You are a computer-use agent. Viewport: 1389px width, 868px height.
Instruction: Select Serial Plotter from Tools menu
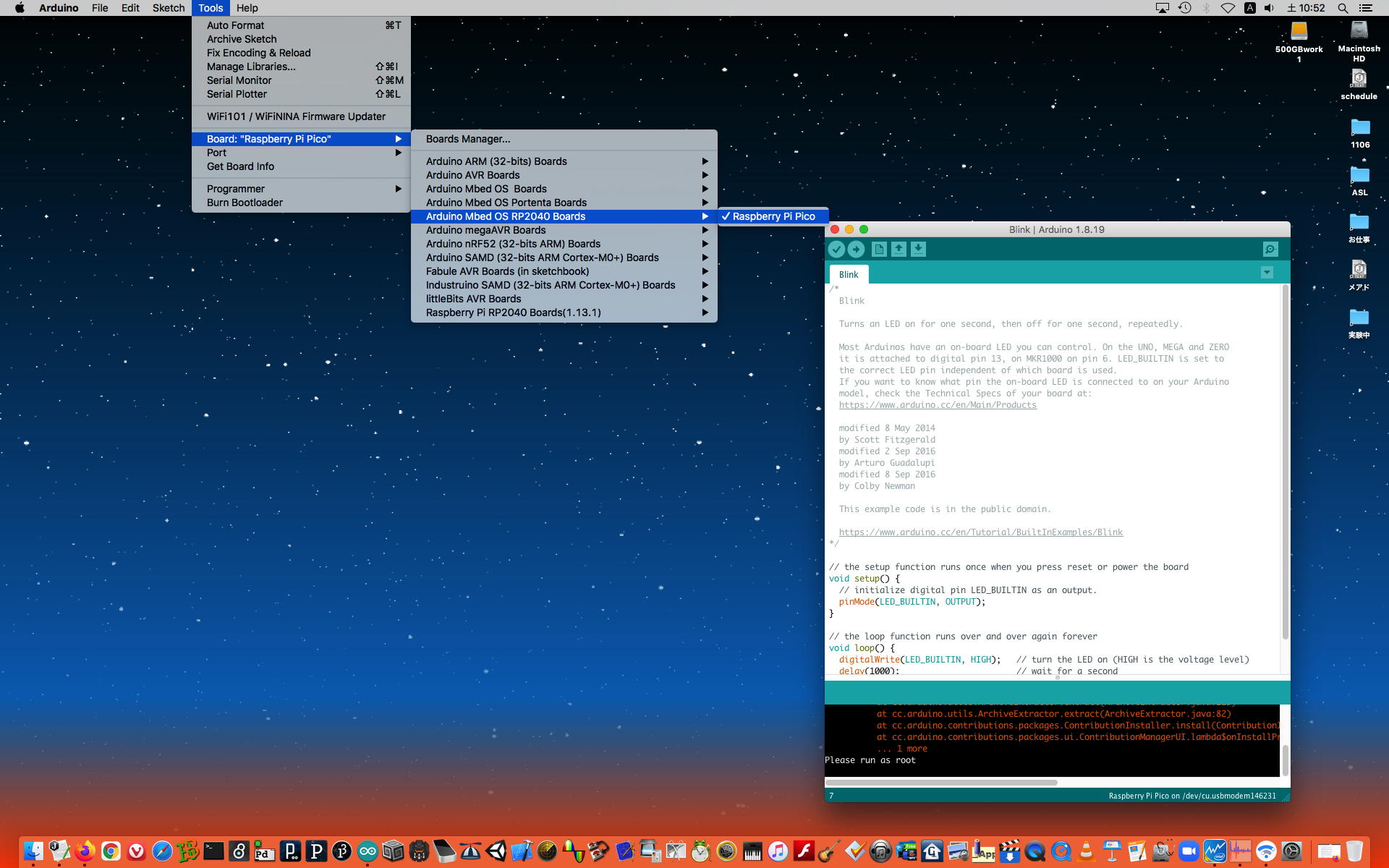pos(237,94)
